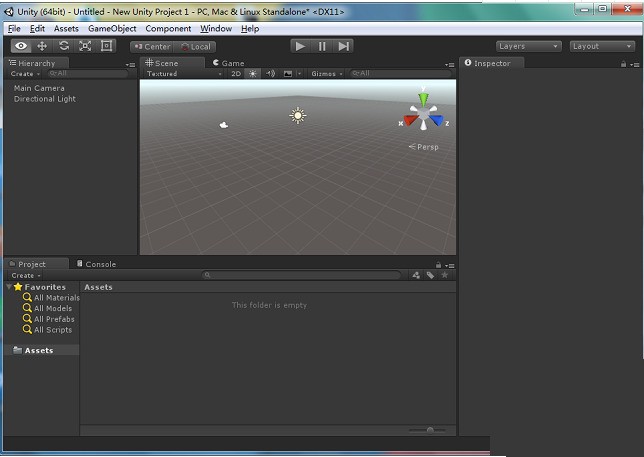Toggle scene lighting sun icon
The image size is (644, 457).
point(252,74)
